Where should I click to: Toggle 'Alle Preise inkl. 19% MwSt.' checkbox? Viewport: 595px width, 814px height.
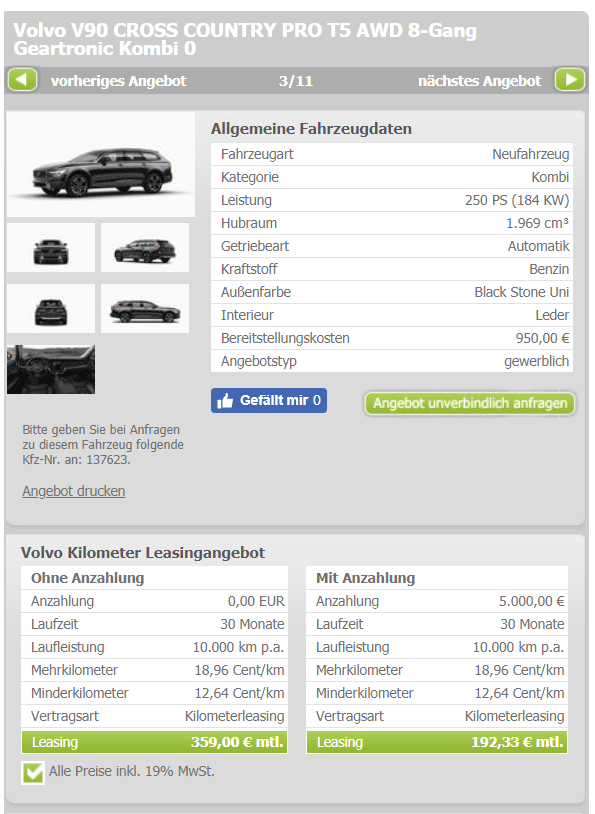coord(33,772)
